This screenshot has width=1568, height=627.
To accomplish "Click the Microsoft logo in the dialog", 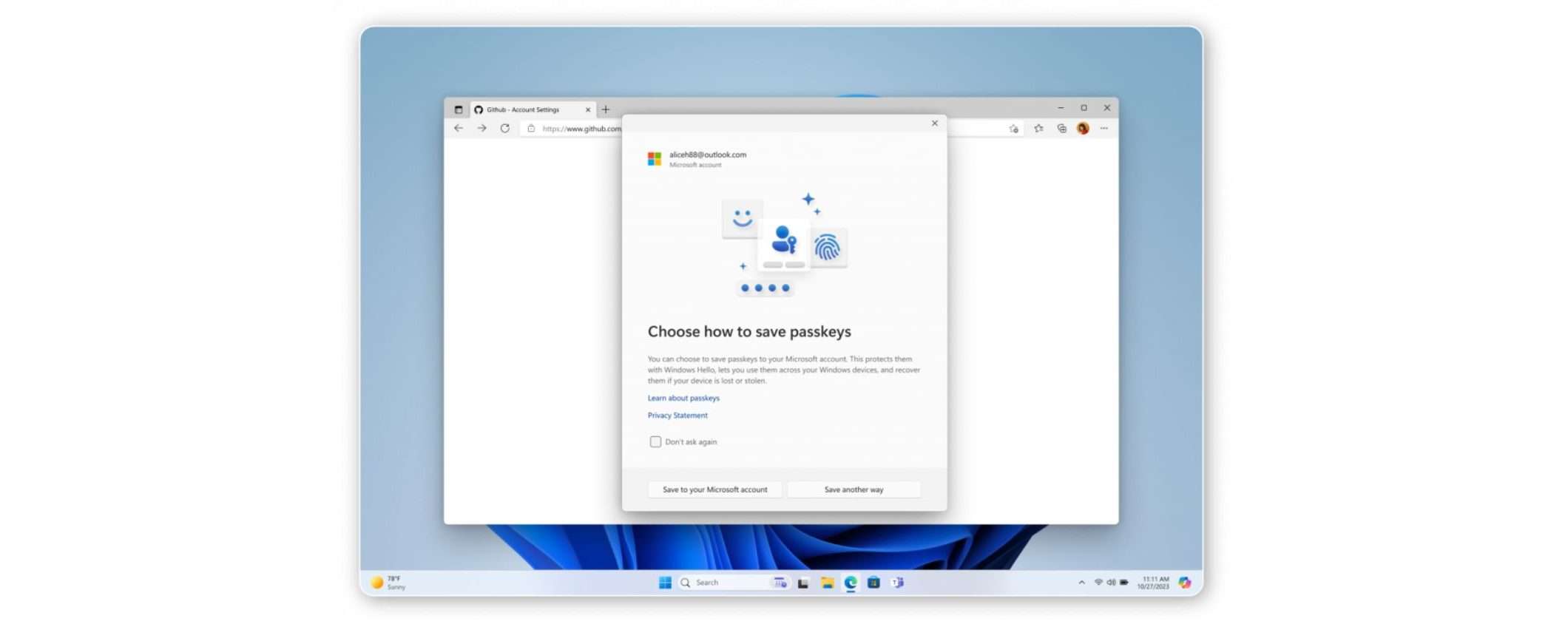I will pos(655,159).
